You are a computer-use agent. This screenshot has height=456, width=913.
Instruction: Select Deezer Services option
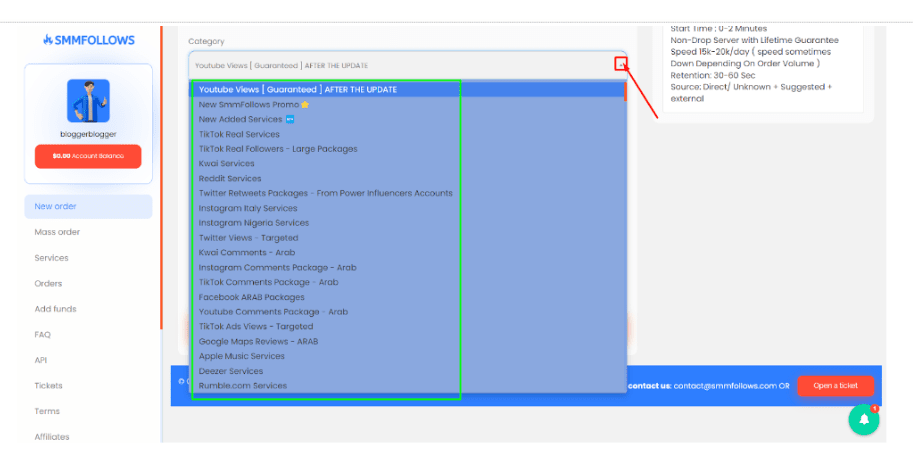(x=408, y=371)
